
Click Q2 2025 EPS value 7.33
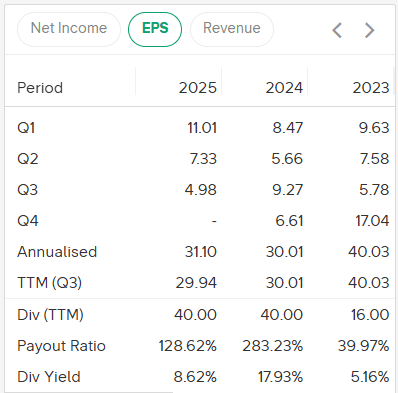(x=203, y=159)
